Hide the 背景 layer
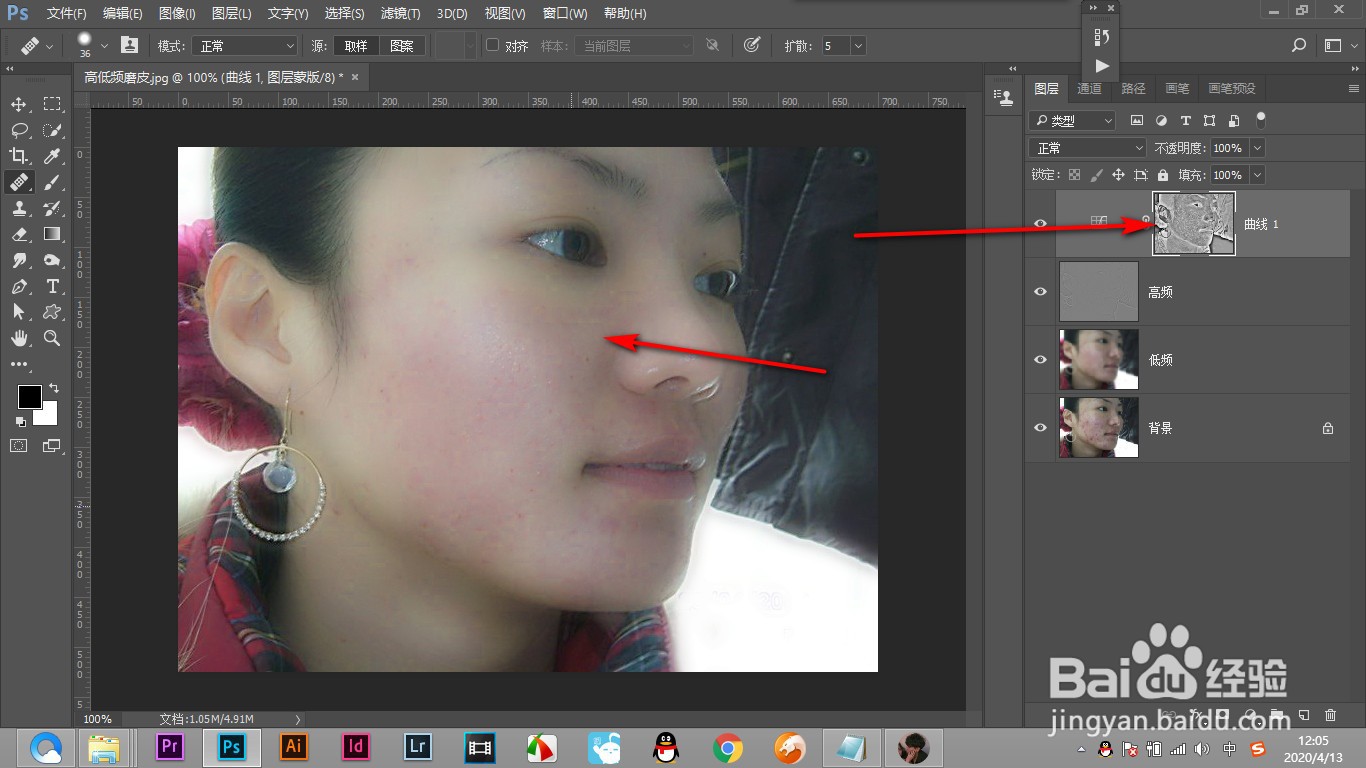Image resolution: width=1366 pixels, height=768 pixels. 1040,427
